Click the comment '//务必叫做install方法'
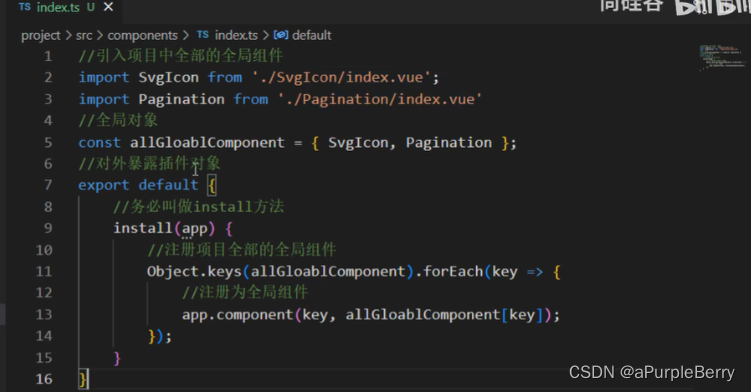The width and height of the screenshot is (751, 392). 198,207
